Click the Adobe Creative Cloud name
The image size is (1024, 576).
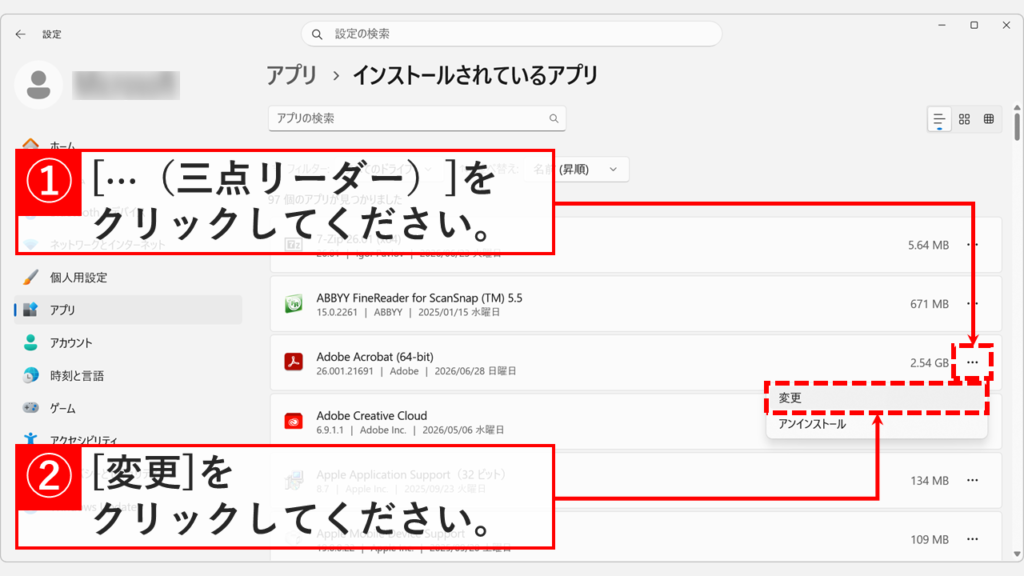point(372,415)
